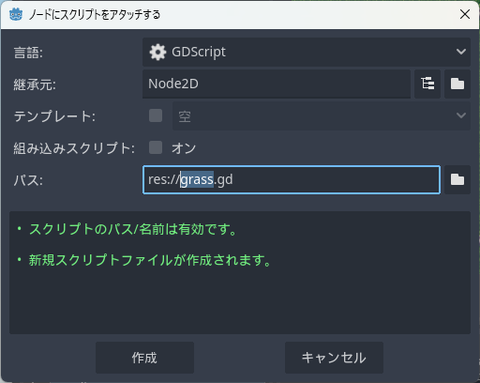Click the res://grass.gd path input field
Image resolution: width=480 pixels, height=383 pixels.
pos(292,180)
